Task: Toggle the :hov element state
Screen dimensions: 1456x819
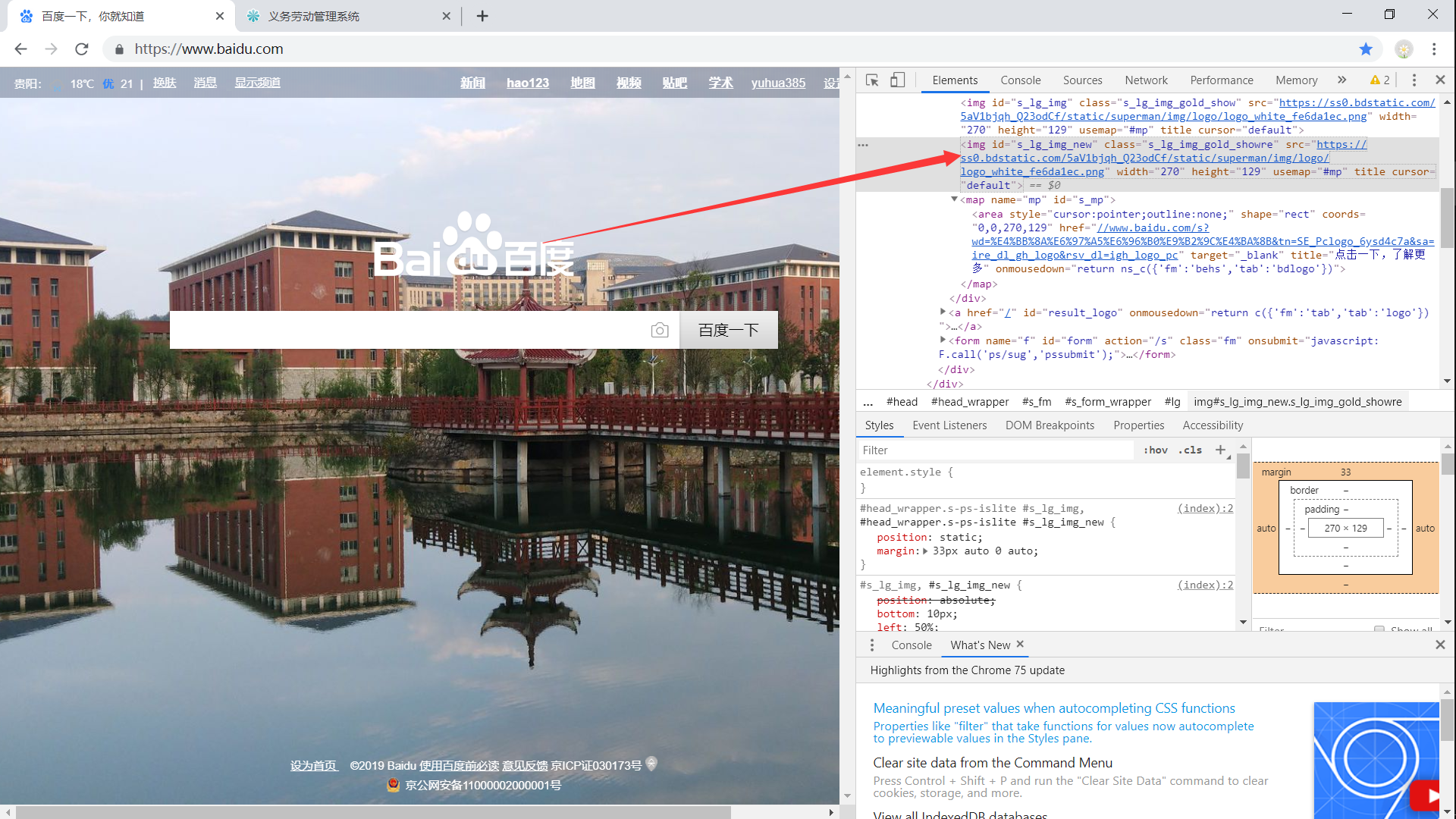Action: click(x=1156, y=450)
